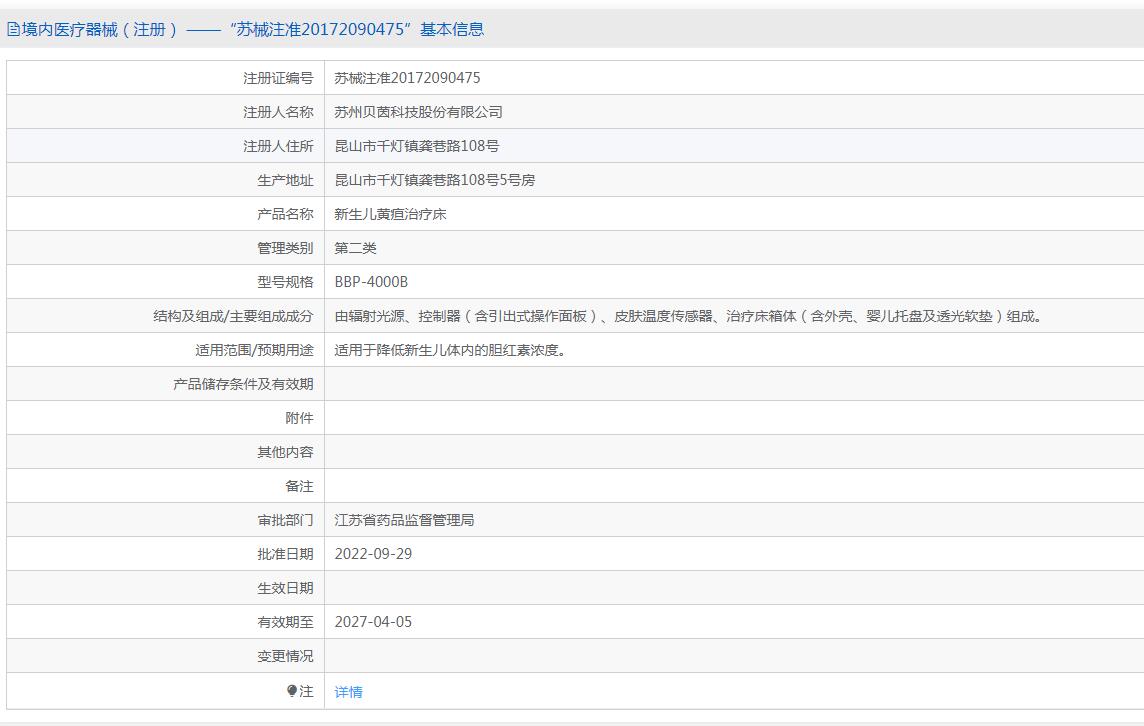Click the approval date 2022-09-29
Screen dimensions: 1144x726
point(373,554)
